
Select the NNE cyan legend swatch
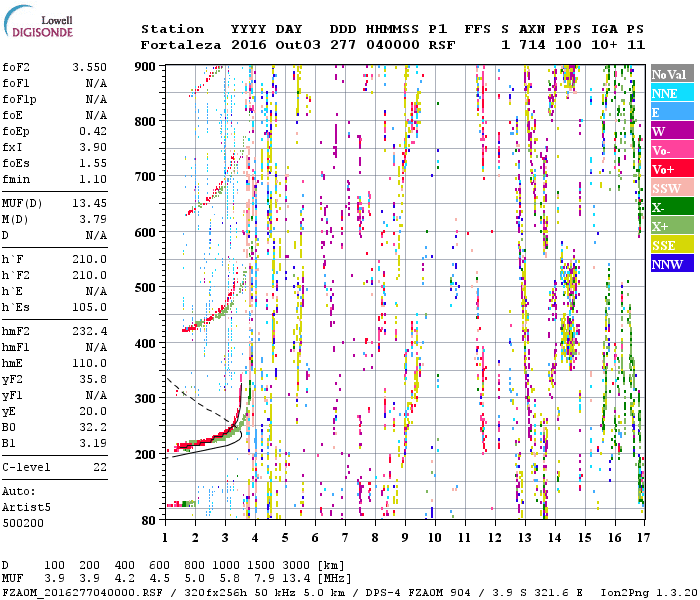(672, 93)
